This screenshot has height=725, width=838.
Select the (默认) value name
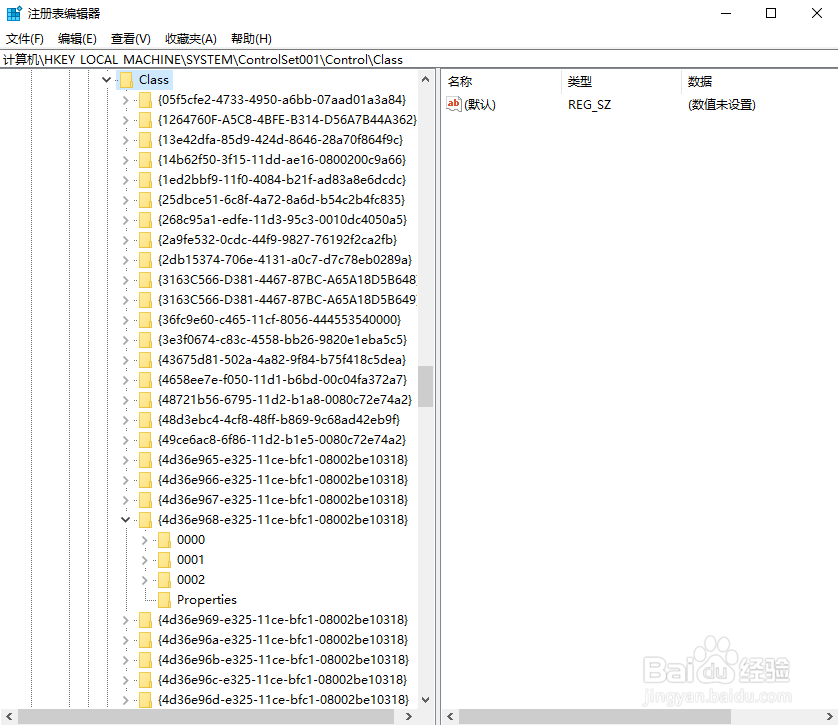click(480, 105)
